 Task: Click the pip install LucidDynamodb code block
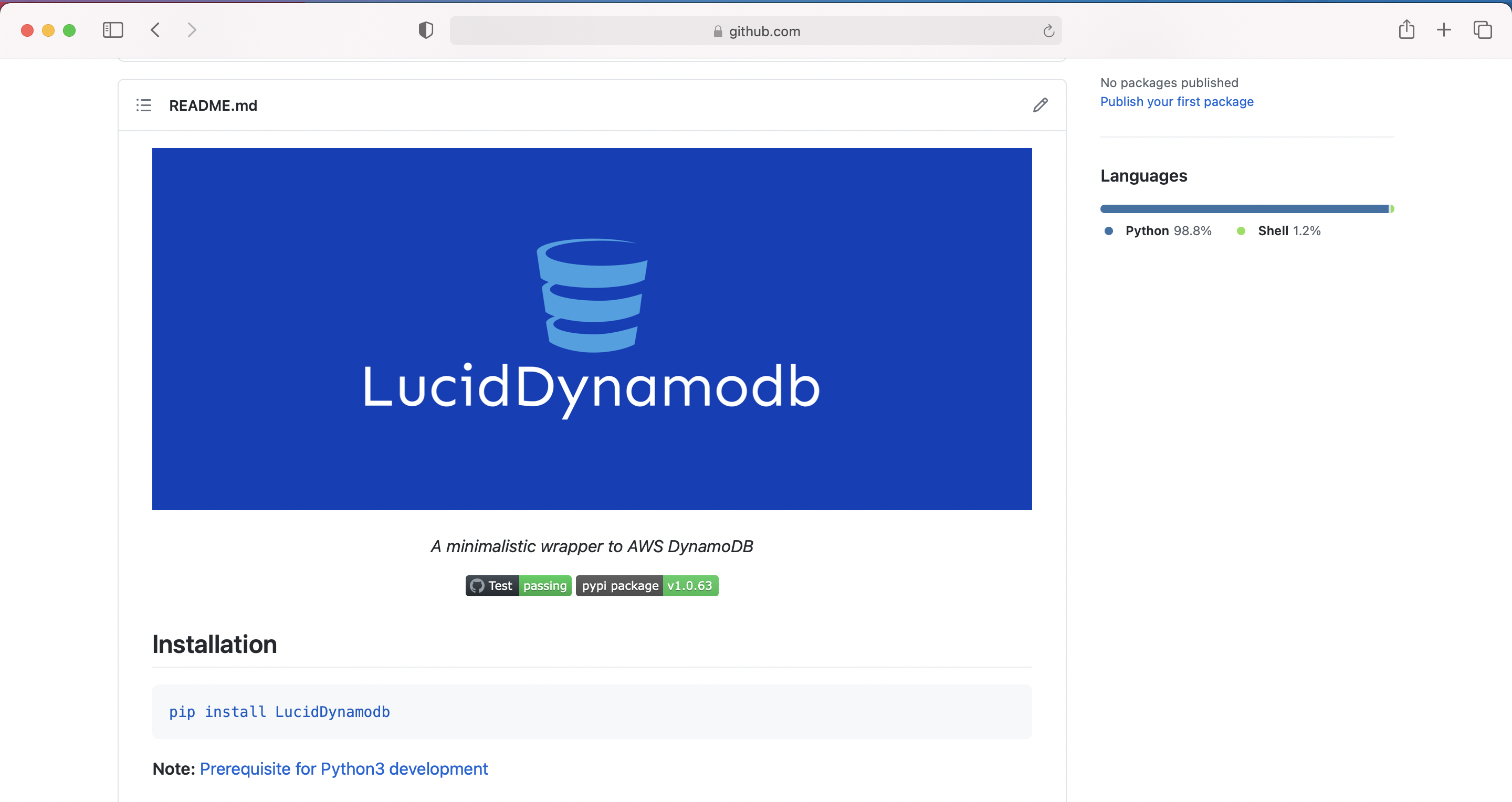(x=592, y=712)
